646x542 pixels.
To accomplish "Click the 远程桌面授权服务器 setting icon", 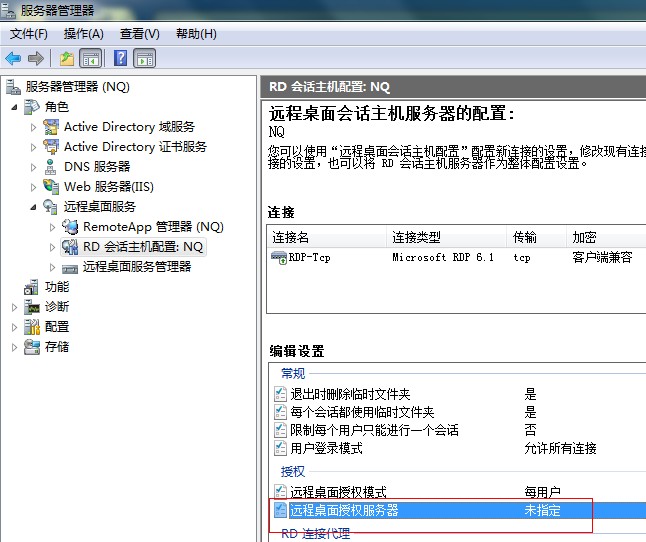I will (281, 510).
